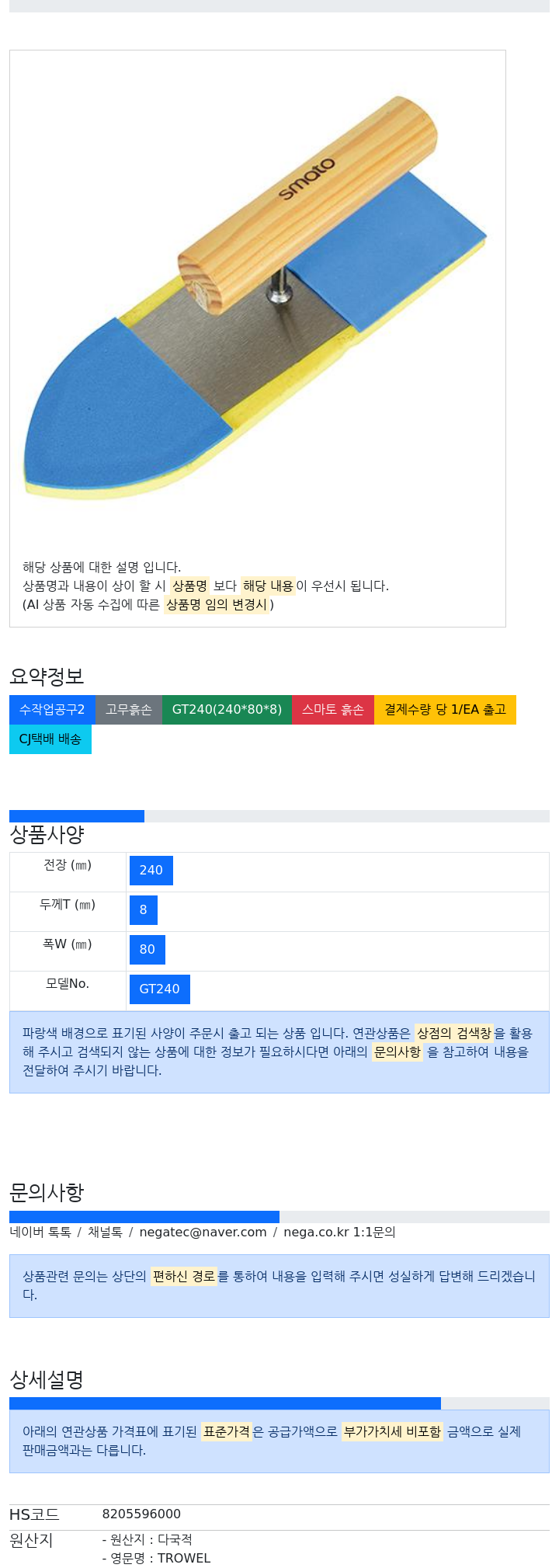The width and height of the screenshot is (559, 1568).
Task: Click the 상품사양 section progress bar
Action: point(279,816)
